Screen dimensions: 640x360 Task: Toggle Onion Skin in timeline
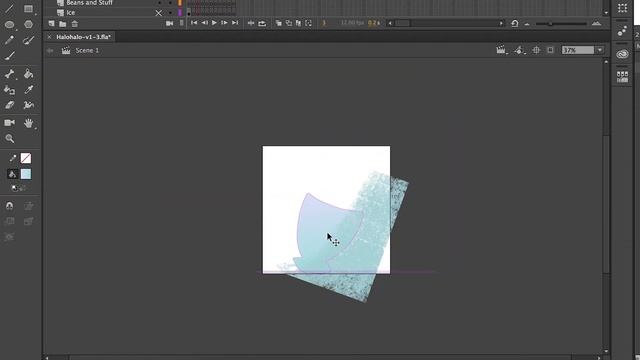278,23
